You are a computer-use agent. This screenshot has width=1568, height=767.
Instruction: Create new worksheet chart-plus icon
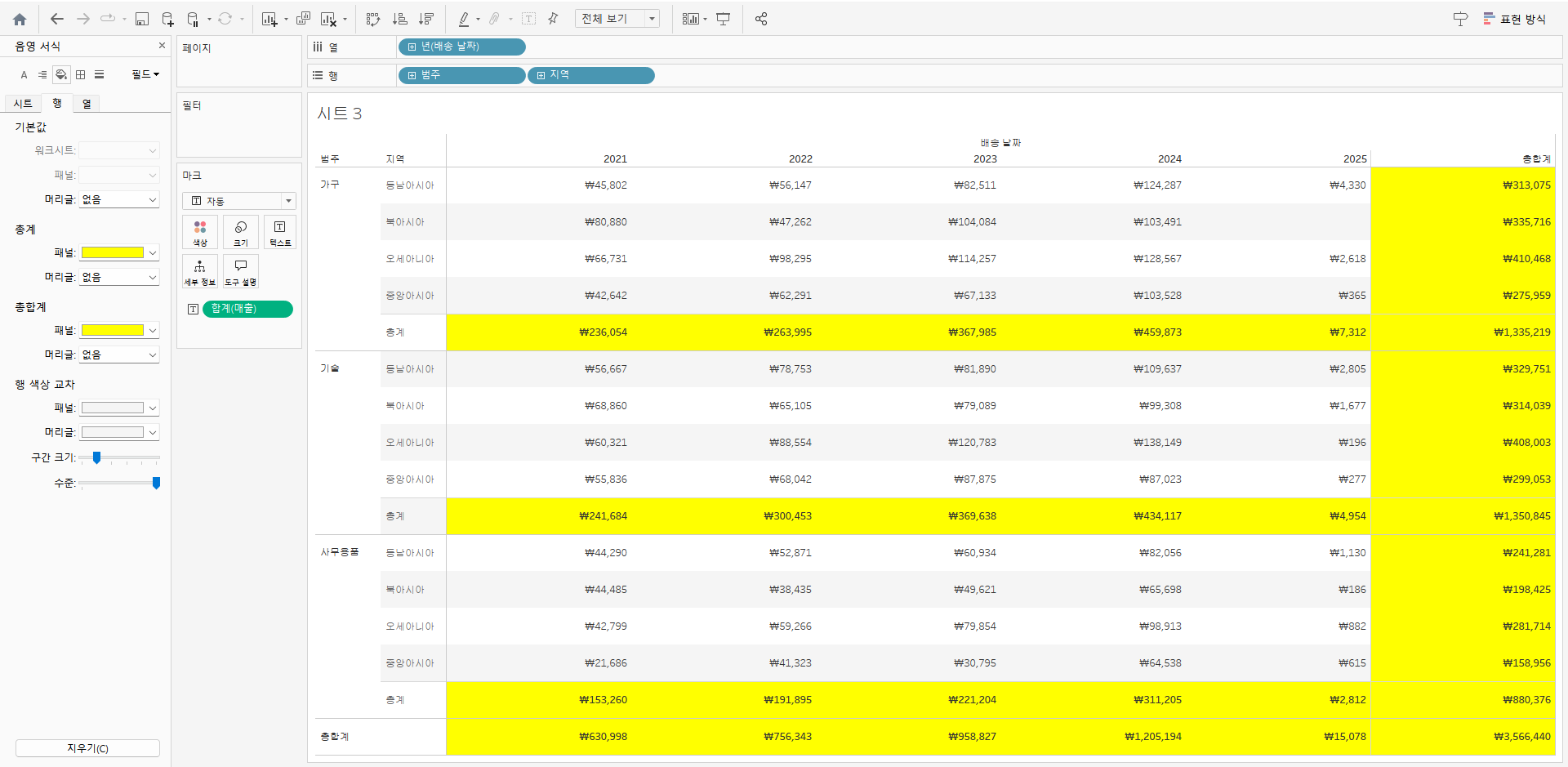coord(269,19)
